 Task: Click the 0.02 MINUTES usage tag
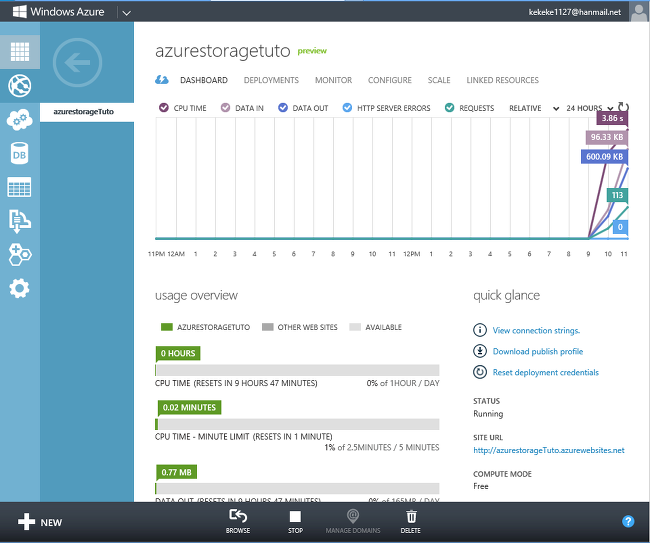(x=189, y=407)
